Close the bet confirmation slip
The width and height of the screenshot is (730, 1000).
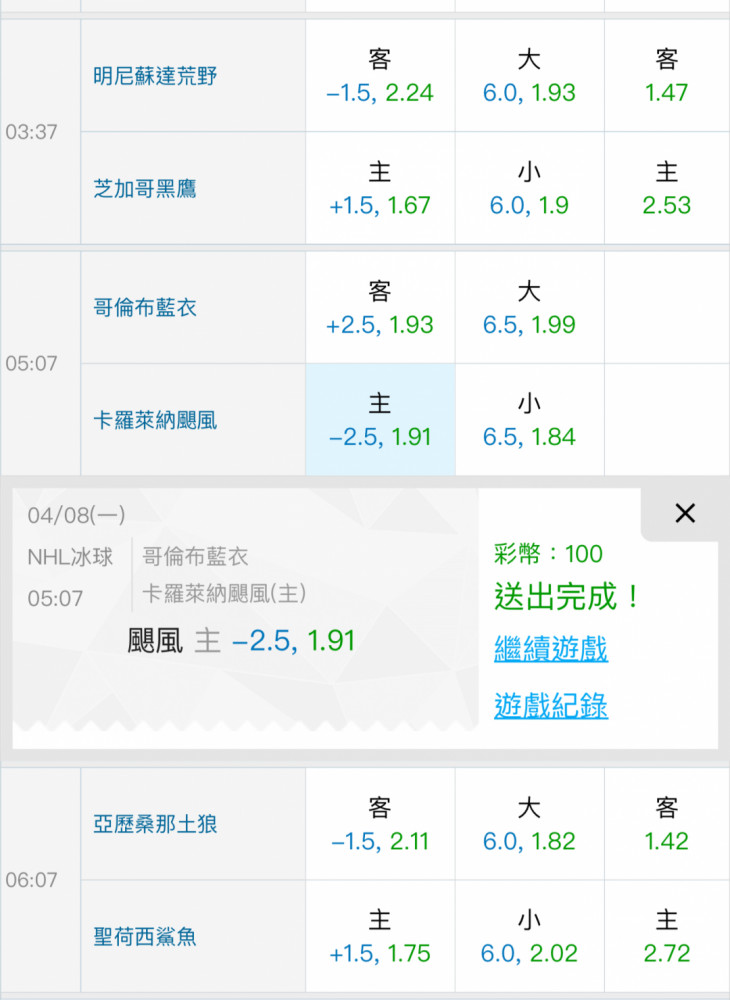684,514
